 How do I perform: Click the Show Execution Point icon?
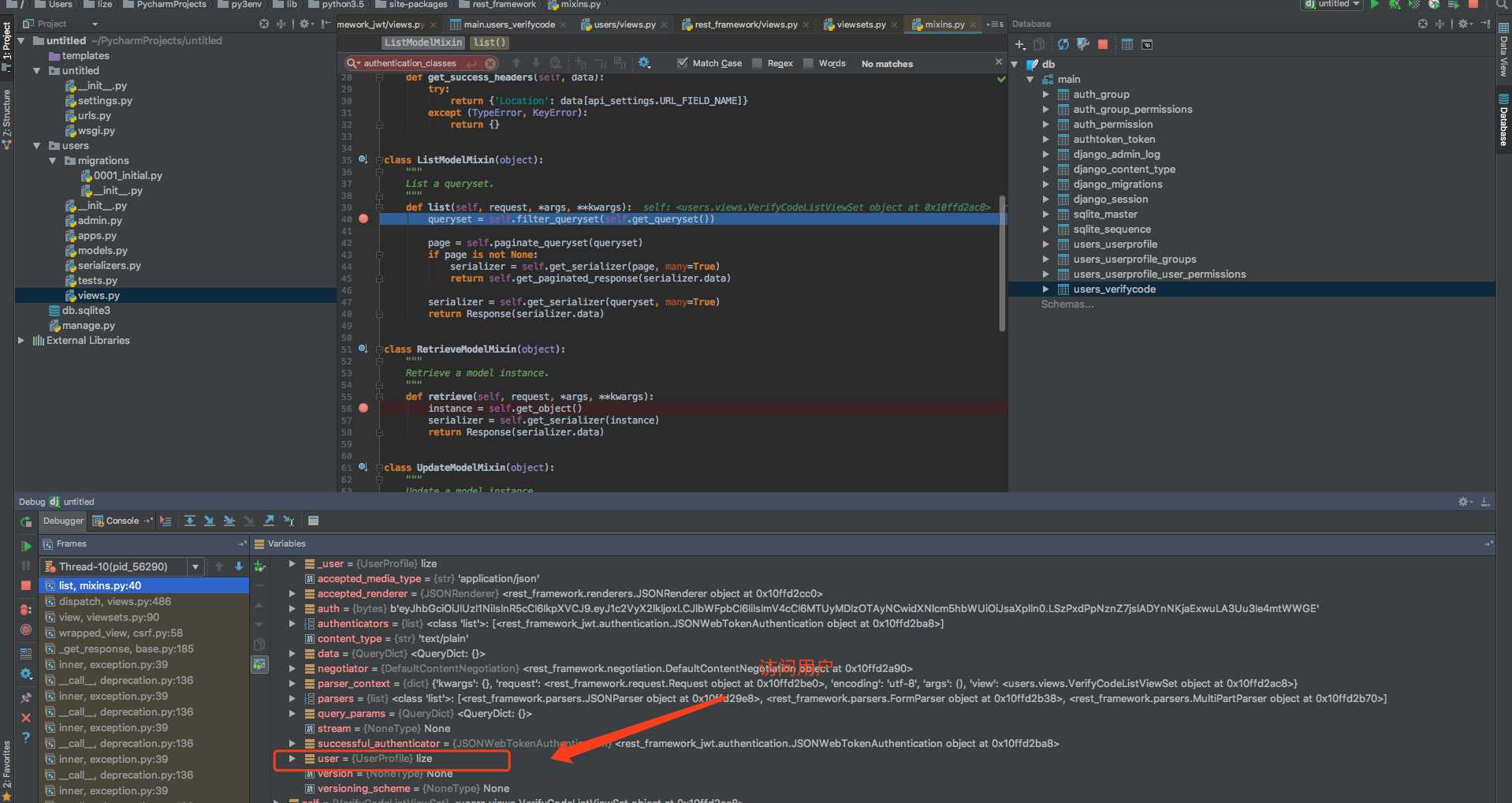166,521
